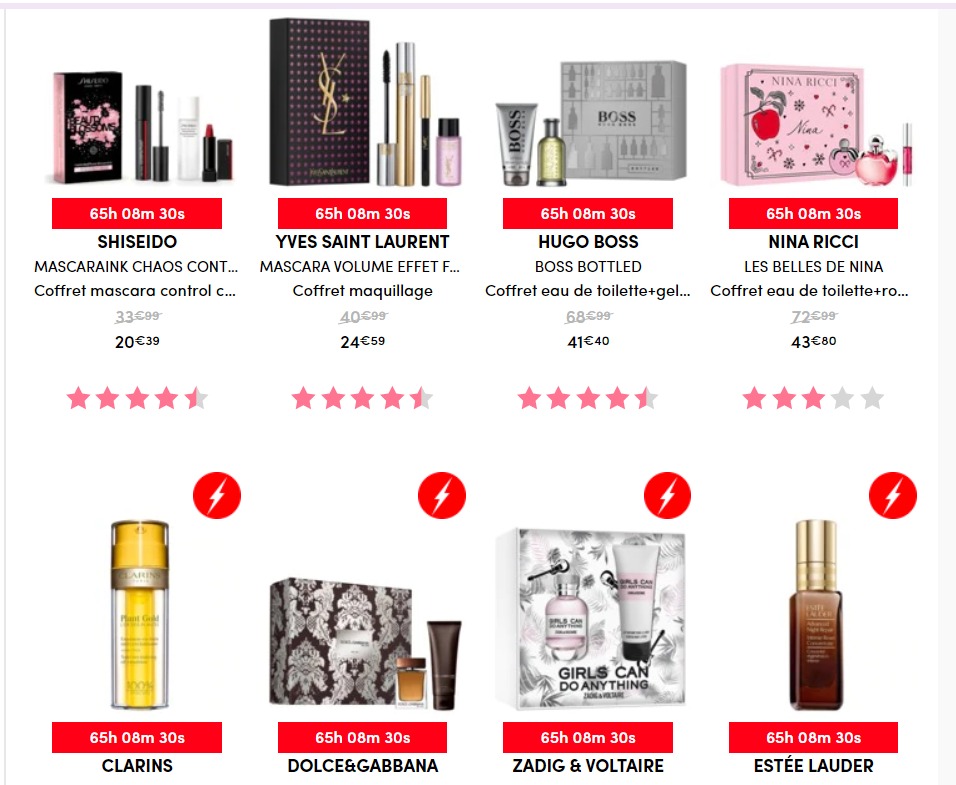Image resolution: width=956 pixels, height=785 pixels.
Task: Open the BOSS BOTTLED product title
Action: pos(588,267)
